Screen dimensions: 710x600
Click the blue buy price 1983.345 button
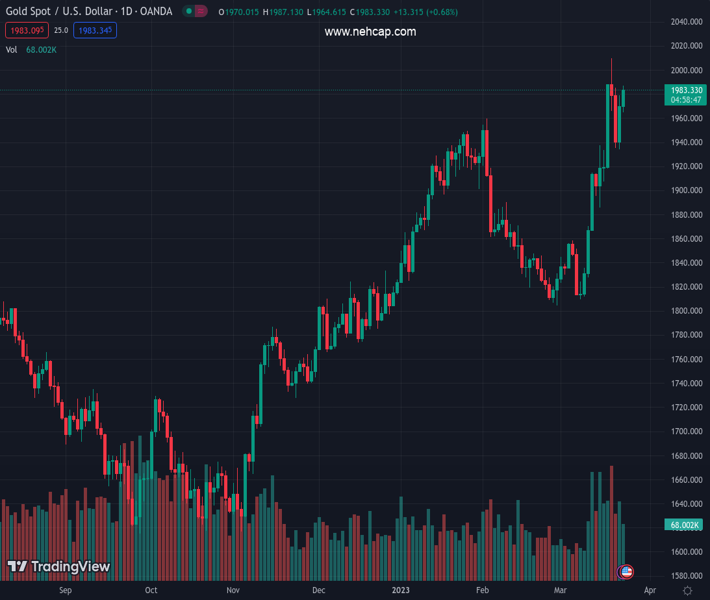coord(96,31)
